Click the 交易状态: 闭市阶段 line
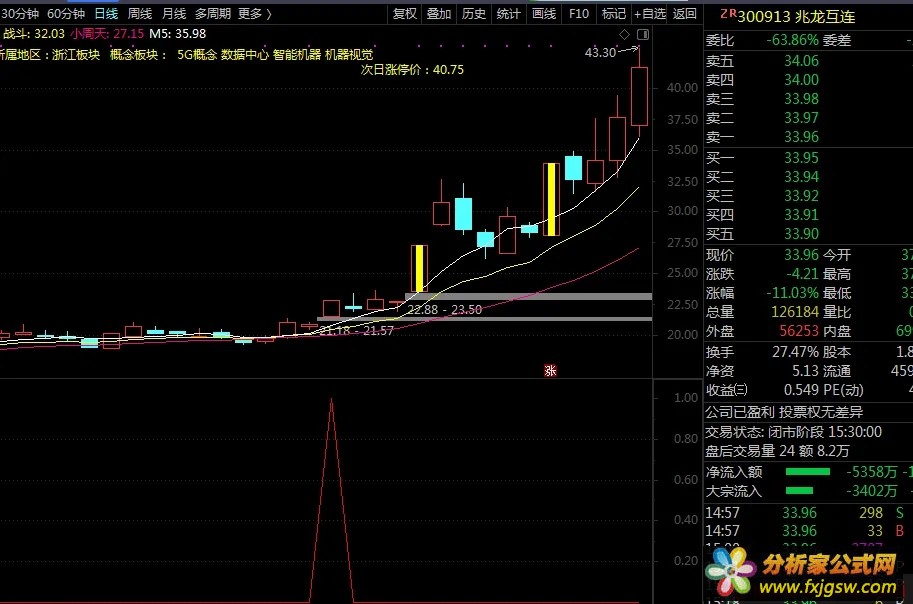 [x=793, y=432]
